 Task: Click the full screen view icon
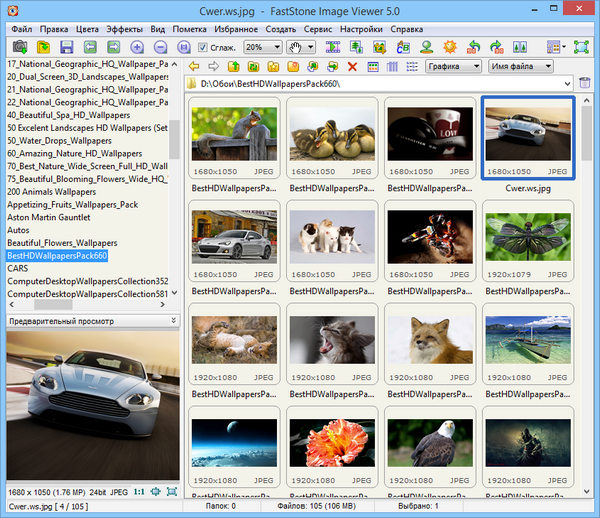click(581, 47)
